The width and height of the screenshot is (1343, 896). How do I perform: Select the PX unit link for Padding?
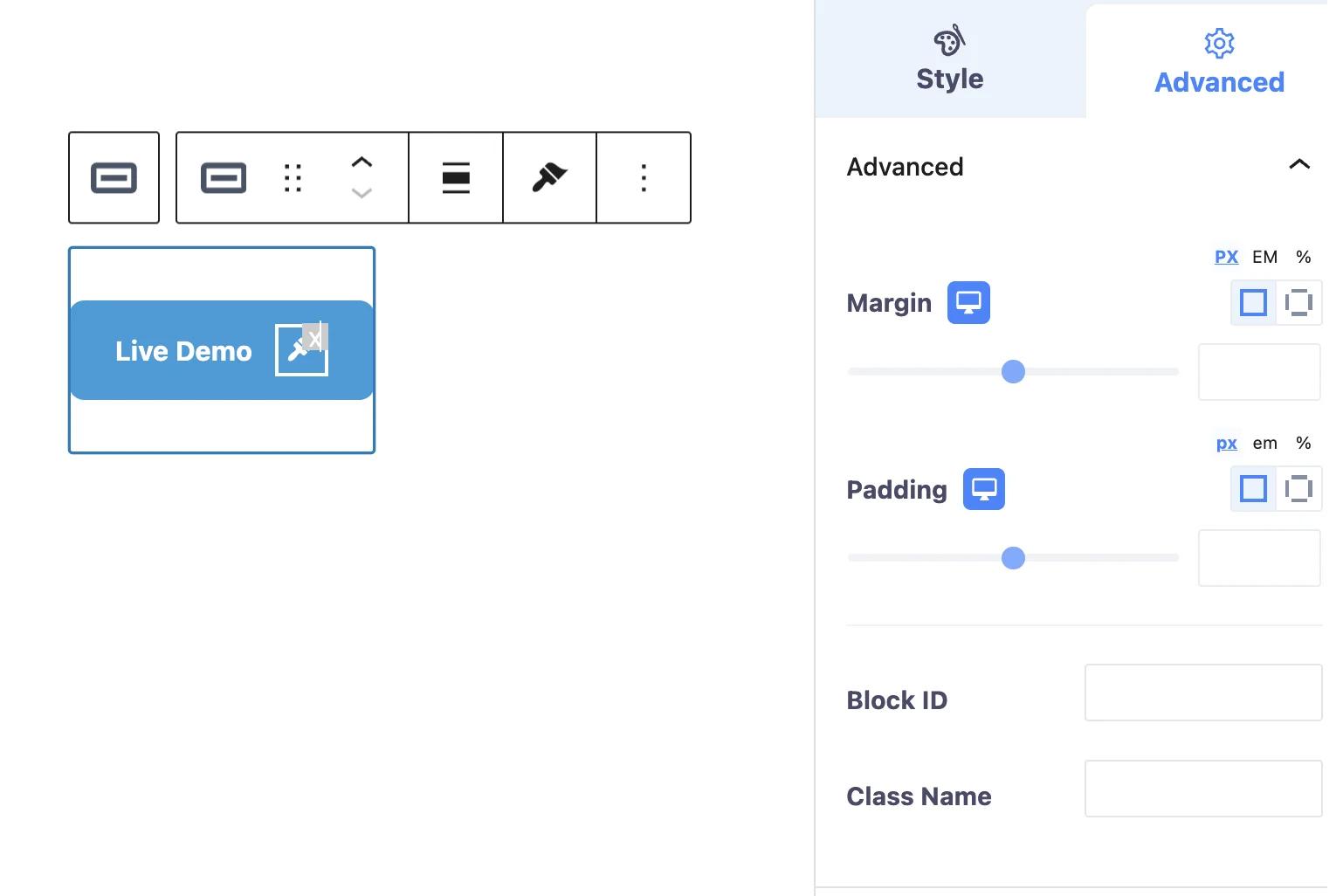(x=1226, y=443)
